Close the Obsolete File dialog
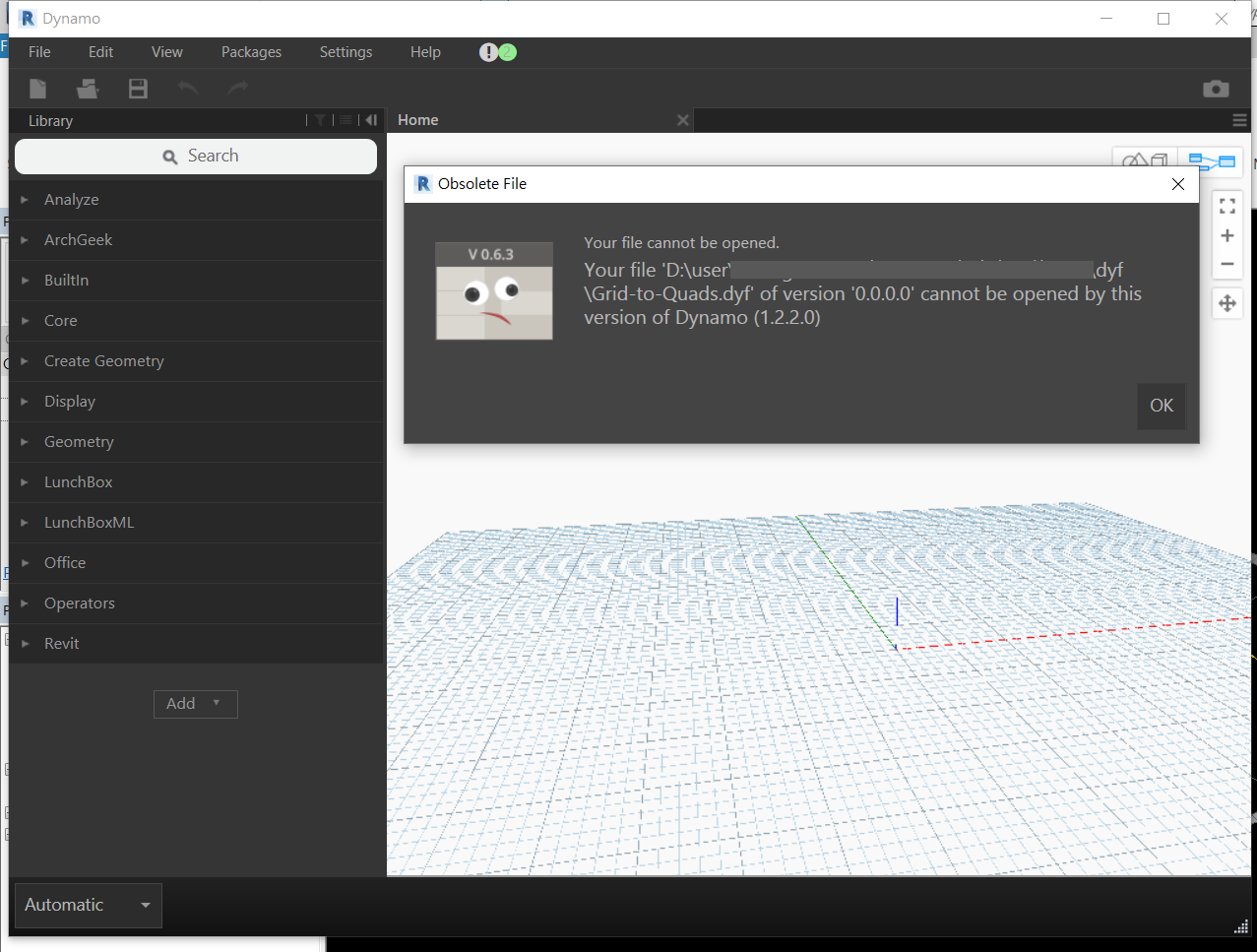Viewport: 1257px width, 952px height. [1178, 184]
